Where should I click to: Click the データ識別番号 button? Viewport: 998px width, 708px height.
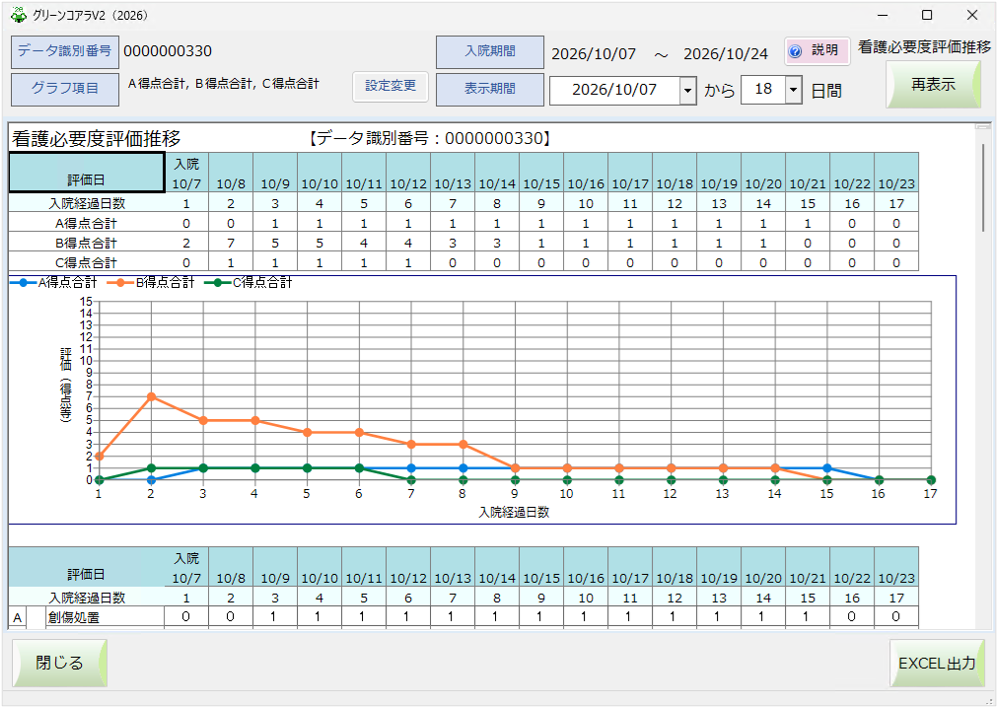tap(65, 52)
